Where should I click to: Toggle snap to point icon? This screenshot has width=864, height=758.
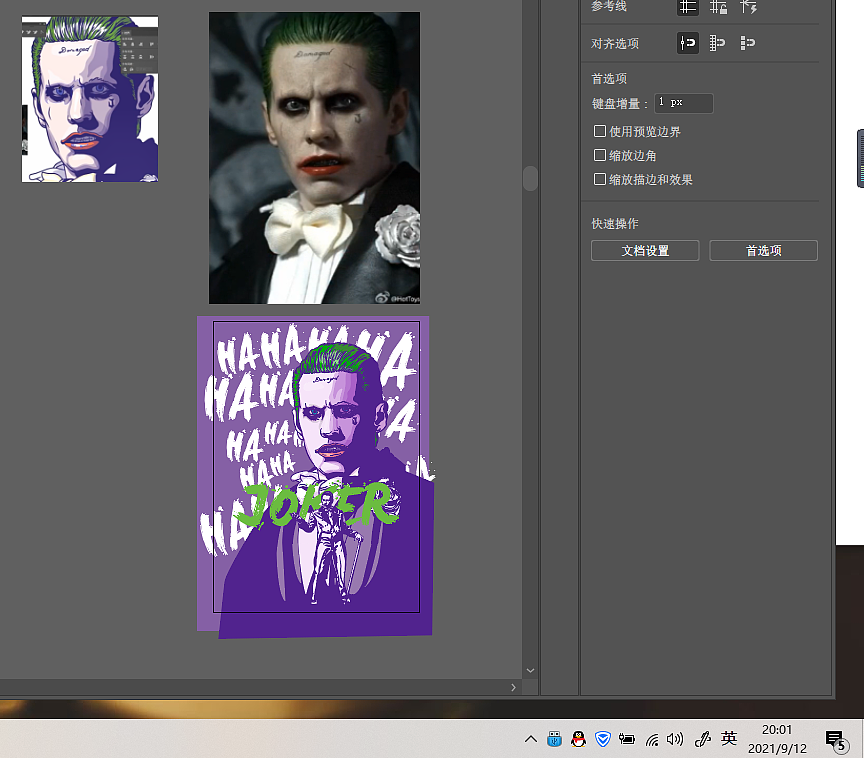point(688,43)
